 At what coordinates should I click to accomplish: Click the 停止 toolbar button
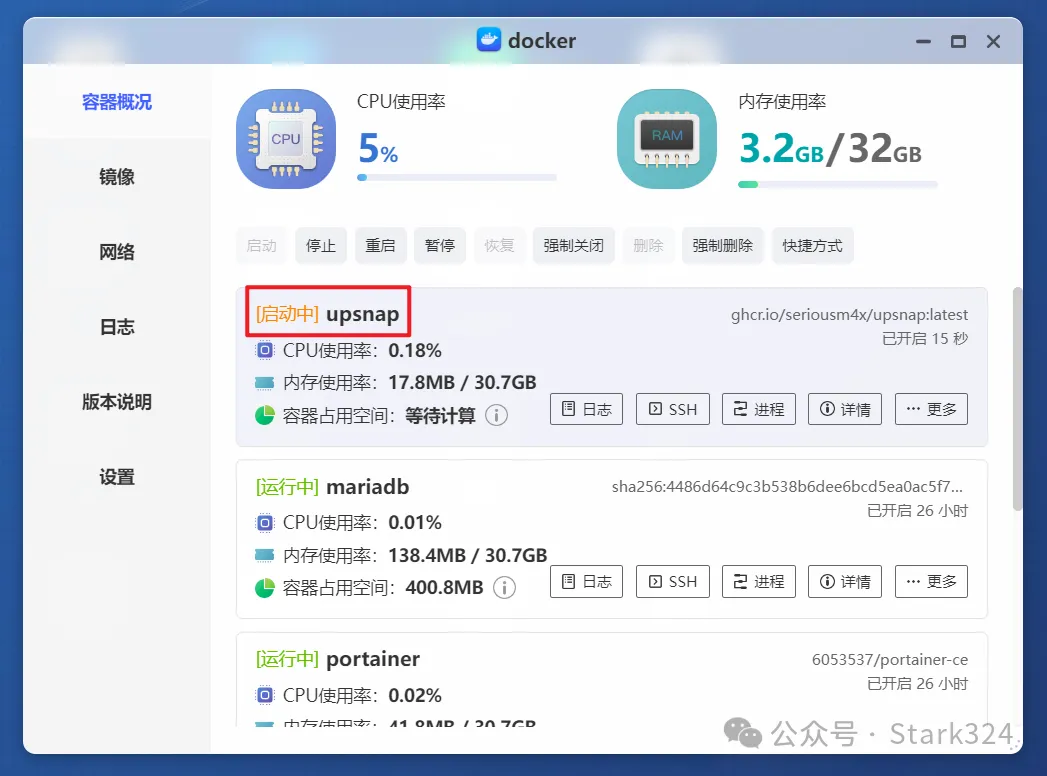(321, 246)
